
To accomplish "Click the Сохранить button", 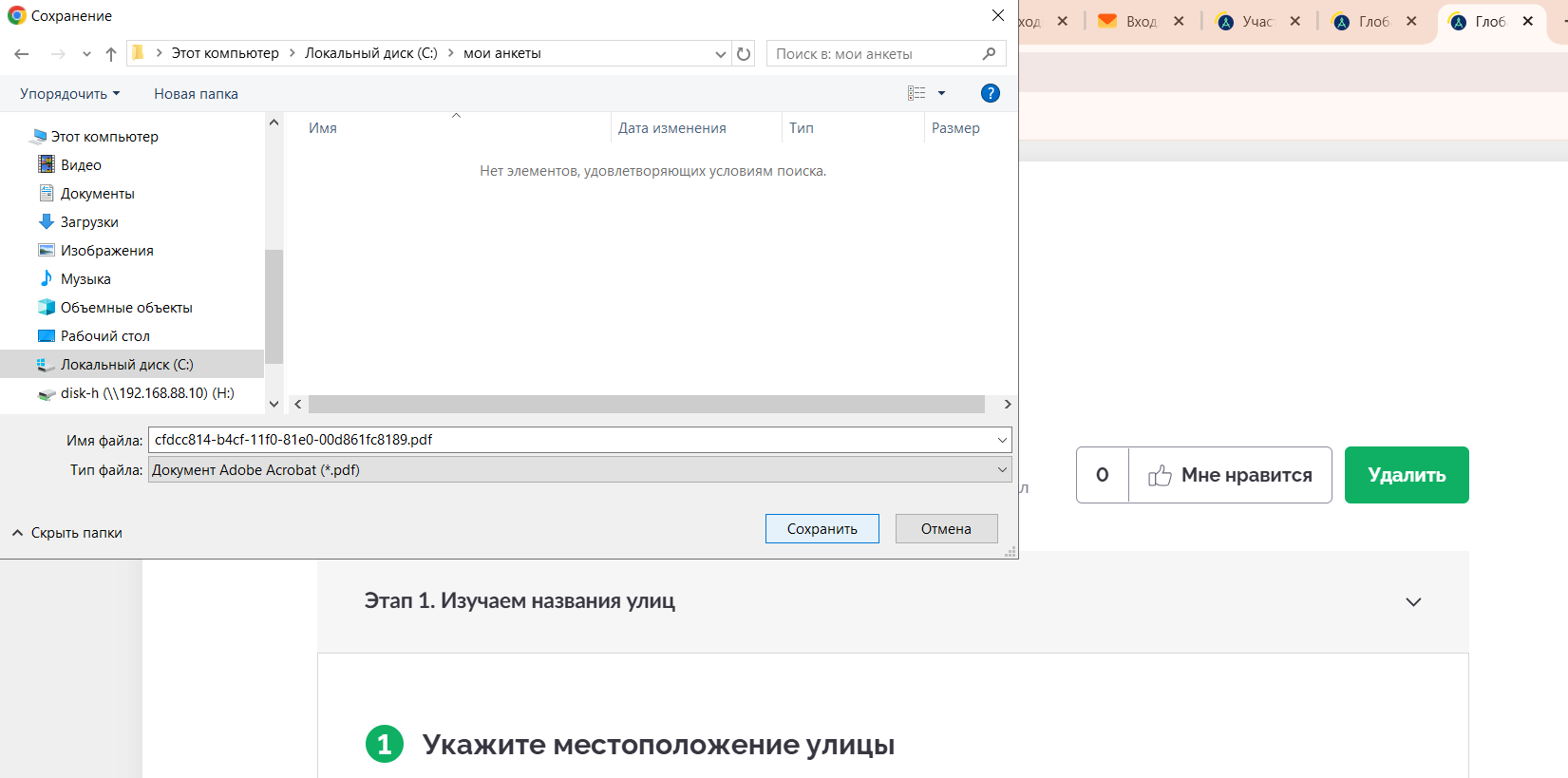I will click(822, 529).
